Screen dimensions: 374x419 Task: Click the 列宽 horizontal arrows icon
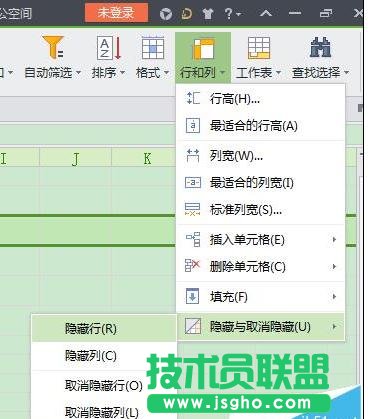[193, 155]
